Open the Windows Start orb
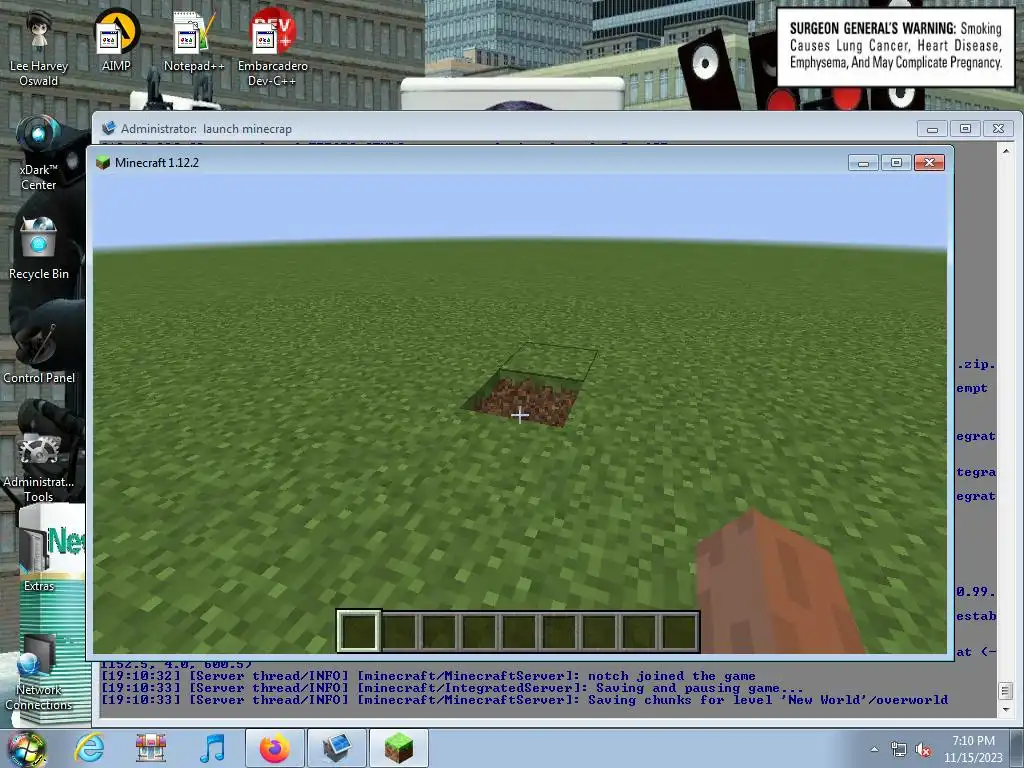 point(26,748)
